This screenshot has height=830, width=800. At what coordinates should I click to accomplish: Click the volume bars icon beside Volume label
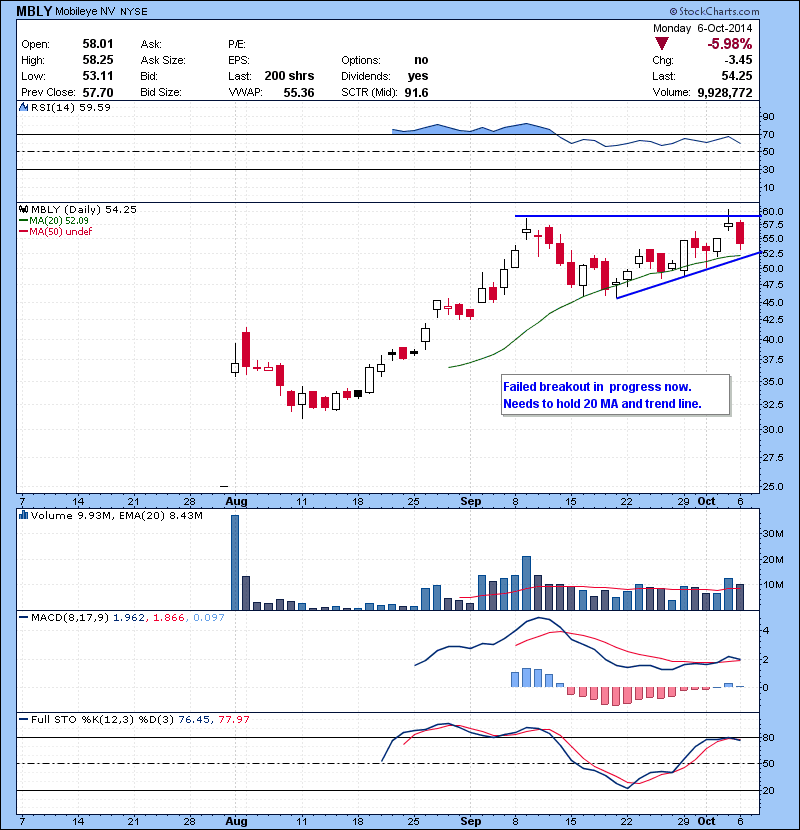point(23,515)
